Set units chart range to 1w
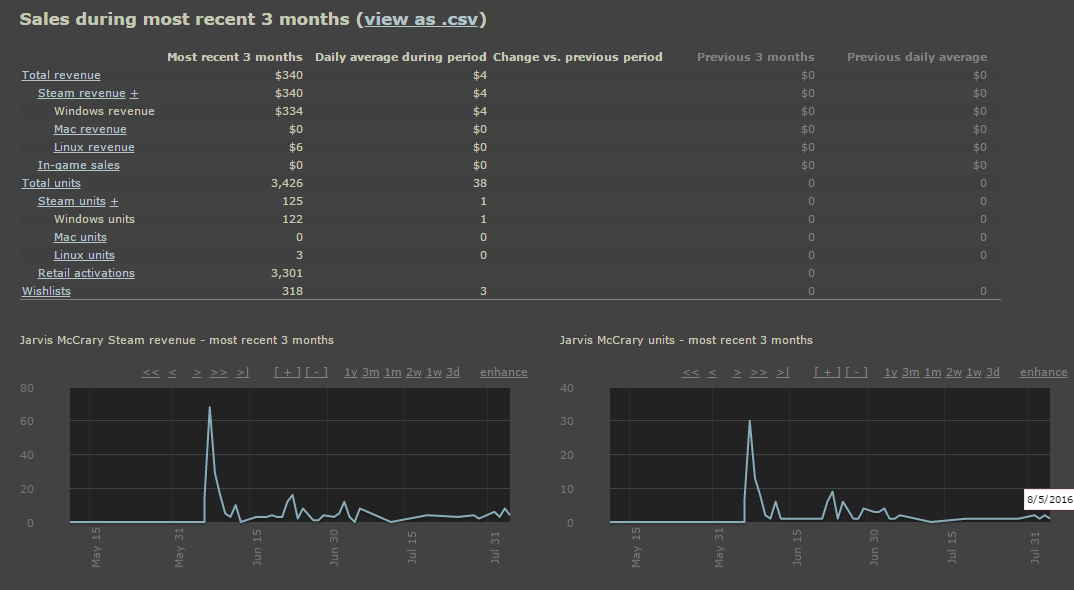Viewport: 1074px width, 590px height. 974,372
